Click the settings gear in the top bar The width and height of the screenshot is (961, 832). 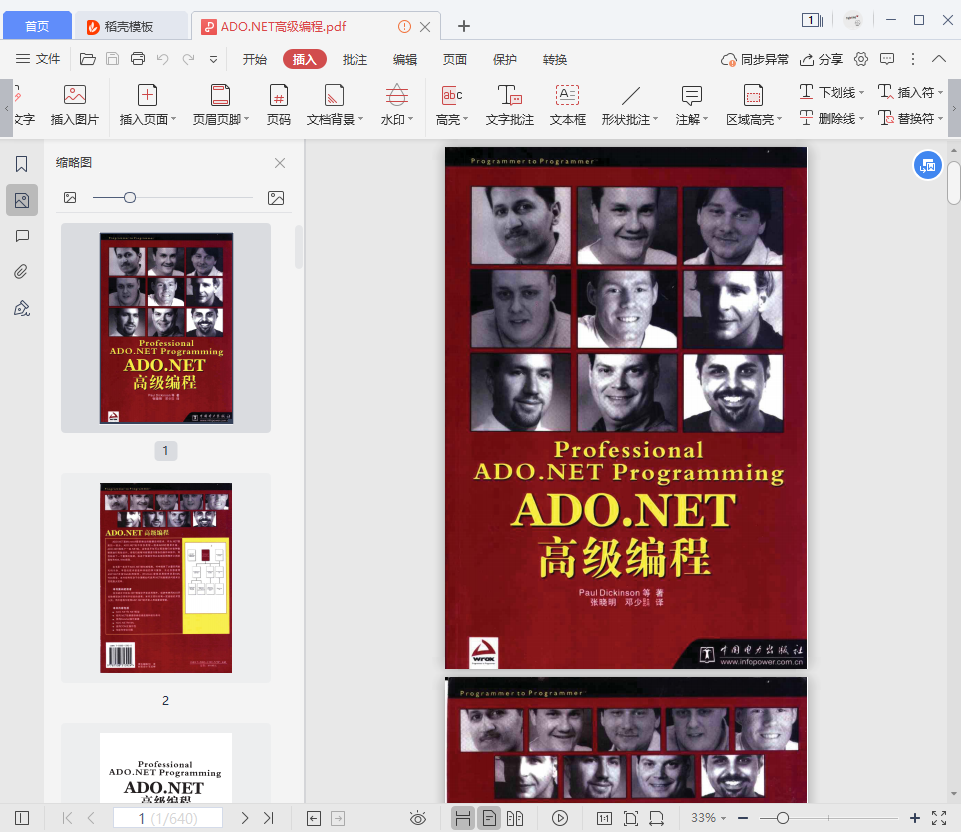(859, 59)
